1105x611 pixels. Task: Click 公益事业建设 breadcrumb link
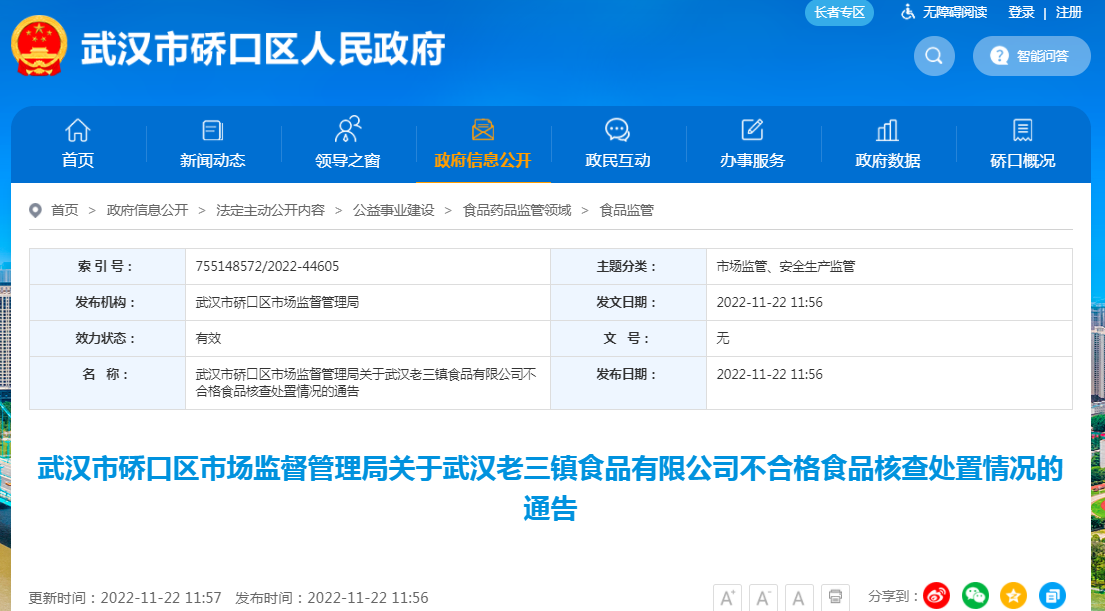[394, 210]
